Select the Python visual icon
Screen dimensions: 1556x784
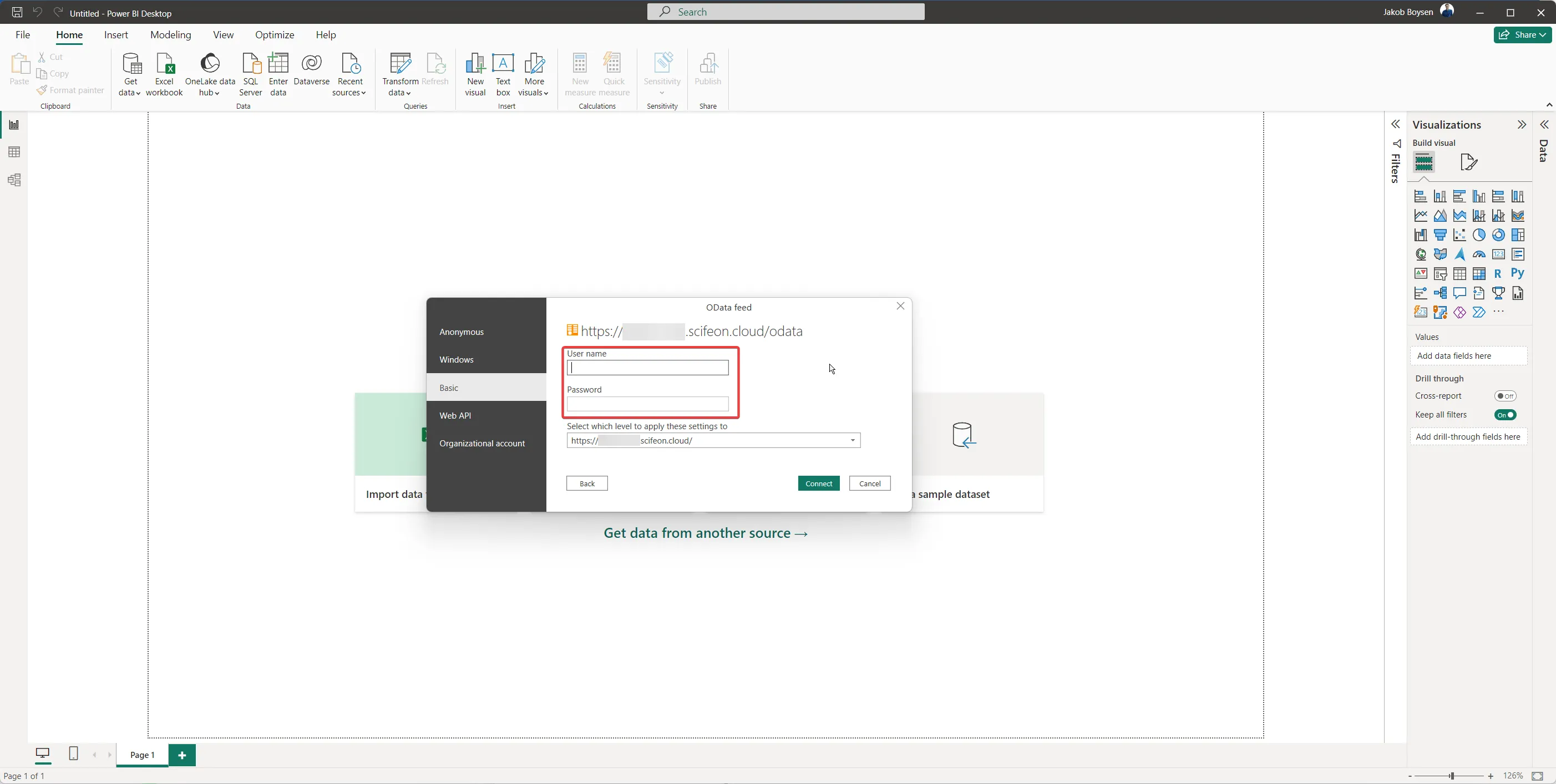(x=1517, y=273)
